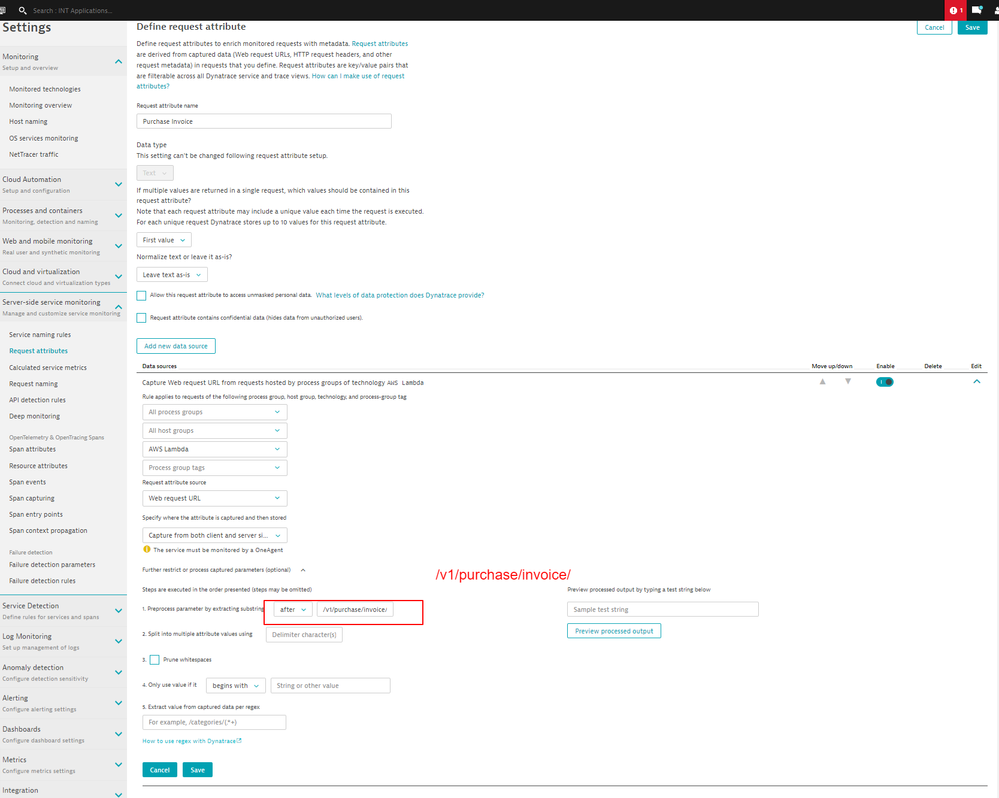
Task: Open the AWS Lambda technology dropdown
Action: (215, 449)
